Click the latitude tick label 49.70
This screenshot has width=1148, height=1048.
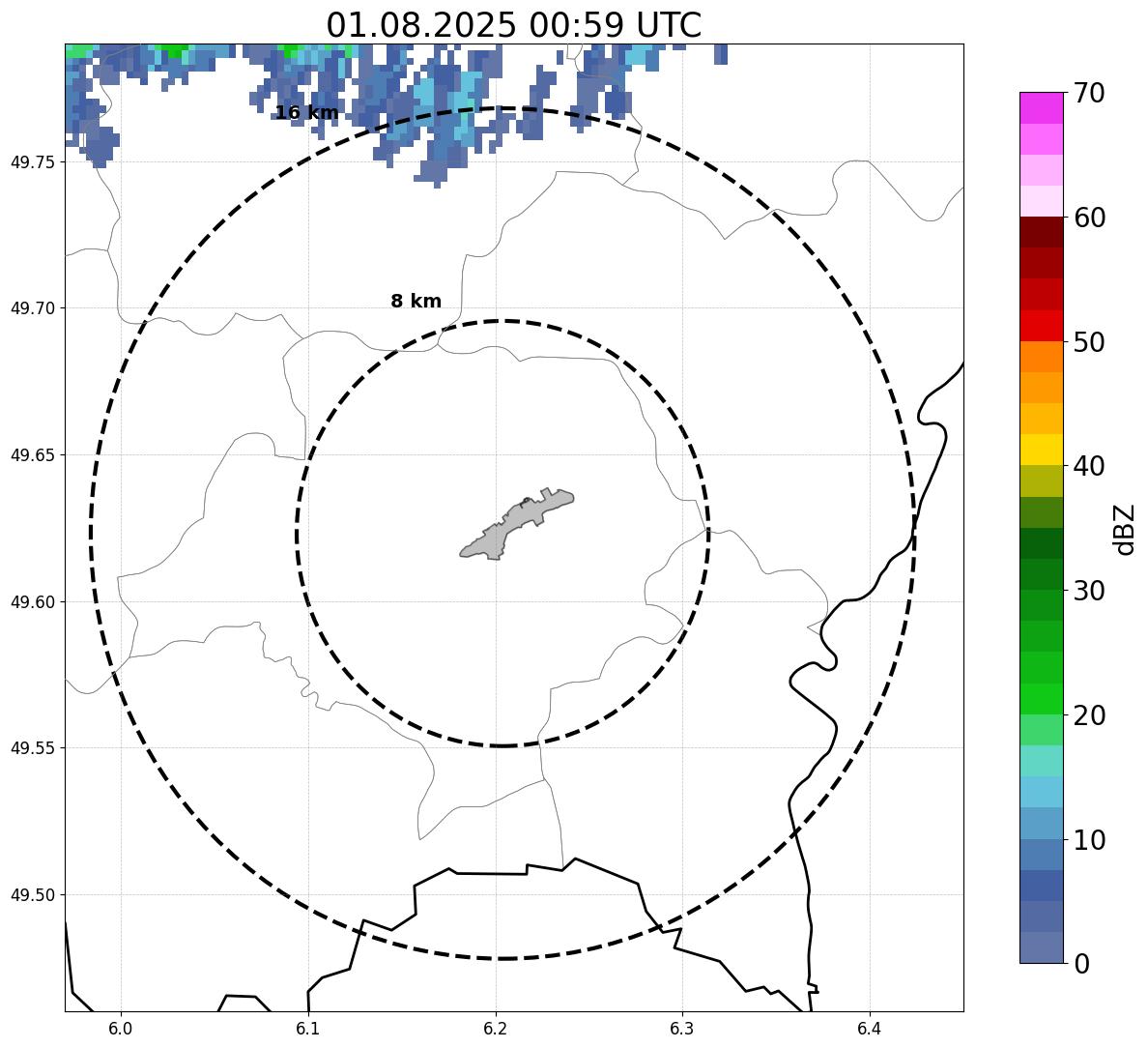[x=33, y=308]
